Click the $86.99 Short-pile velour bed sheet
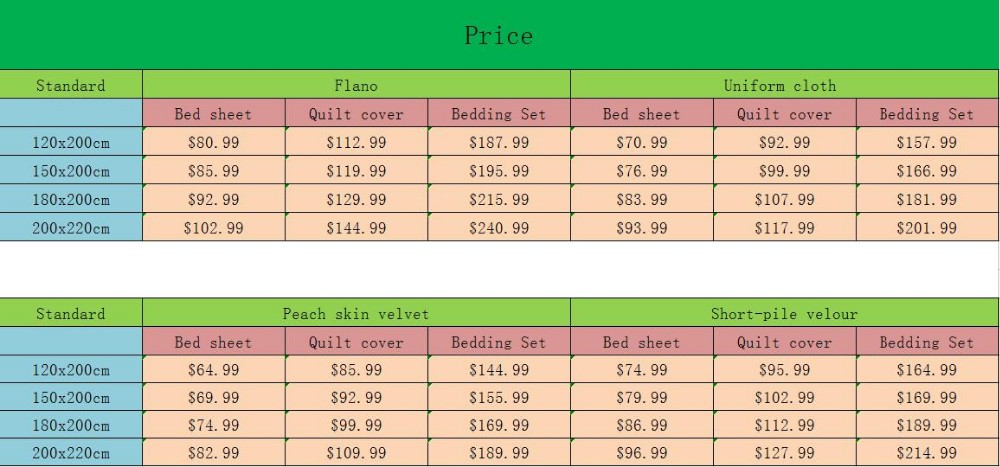1000x467 pixels. coord(642,426)
